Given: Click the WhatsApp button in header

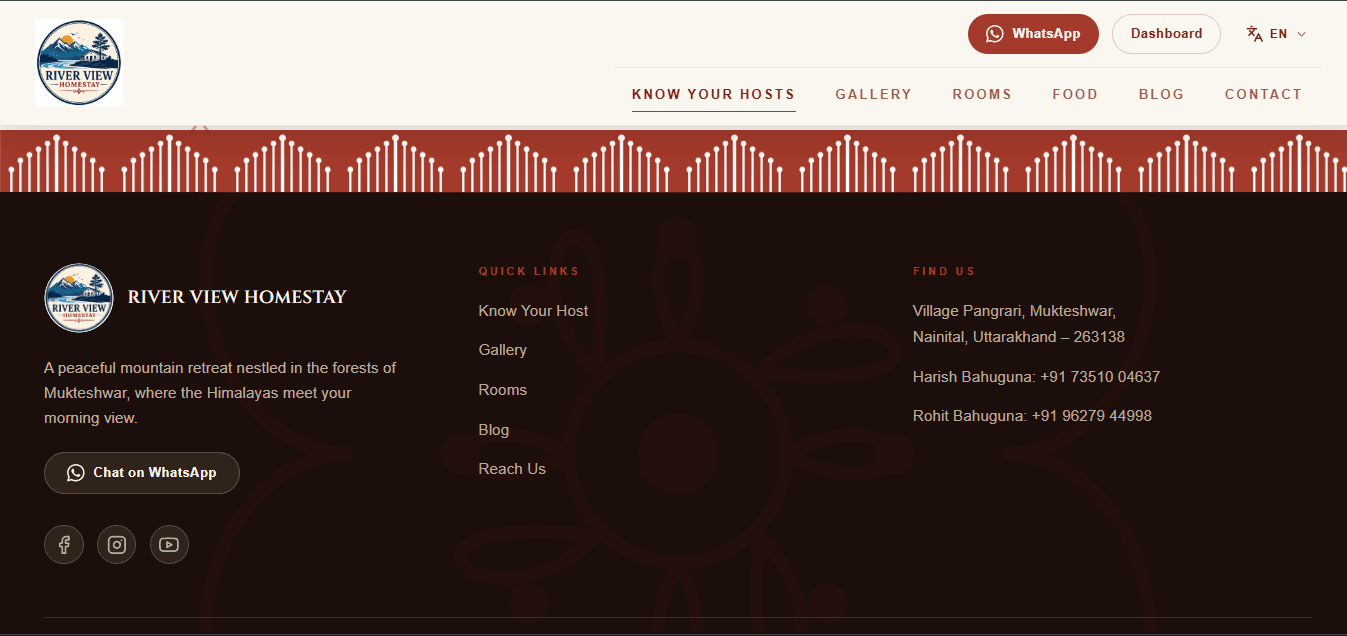Looking at the screenshot, I should (x=1033, y=34).
